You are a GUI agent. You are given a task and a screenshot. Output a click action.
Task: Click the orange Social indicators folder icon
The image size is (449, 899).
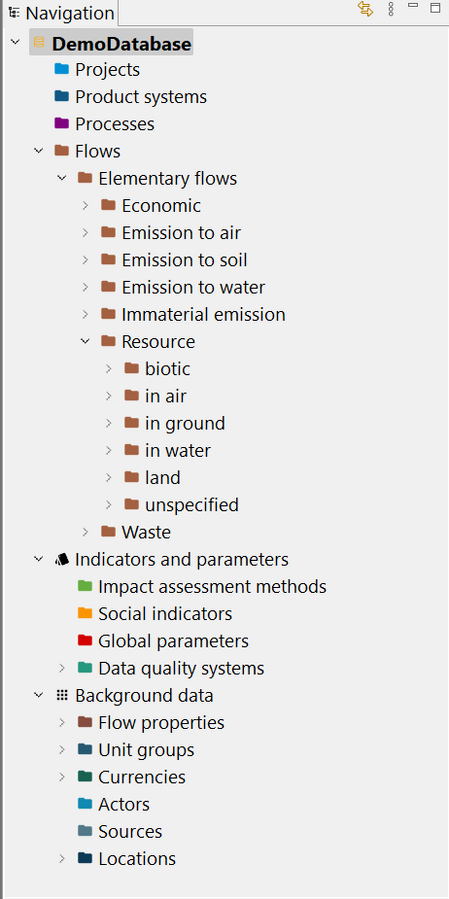click(x=85, y=613)
